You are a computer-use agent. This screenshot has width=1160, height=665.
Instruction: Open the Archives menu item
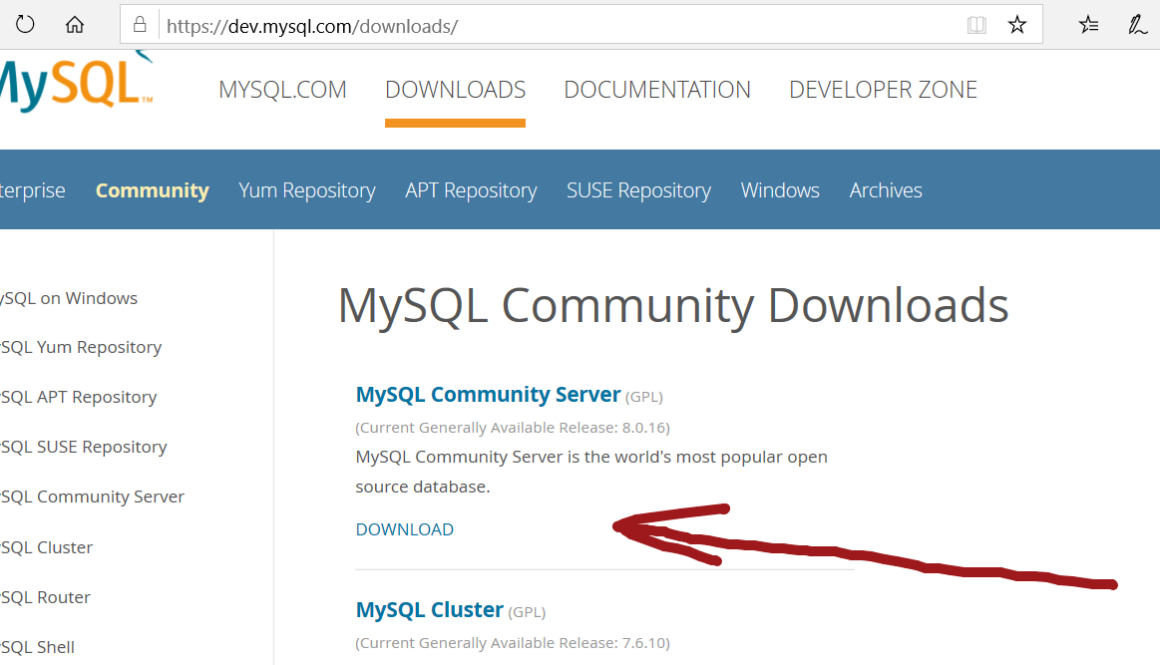(x=886, y=190)
